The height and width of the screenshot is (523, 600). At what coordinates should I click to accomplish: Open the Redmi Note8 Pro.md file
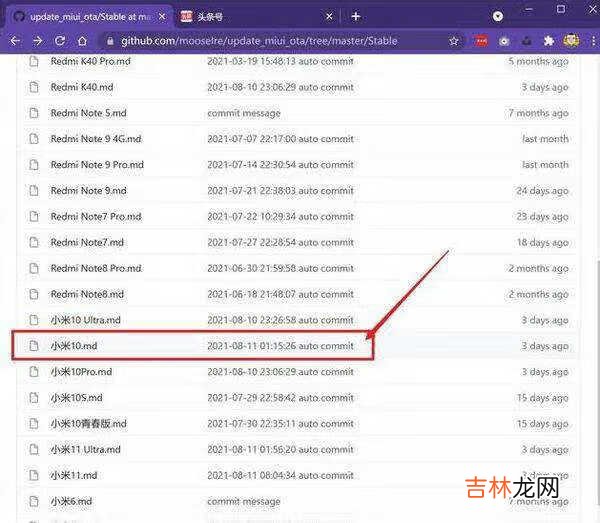coord(96,268)
